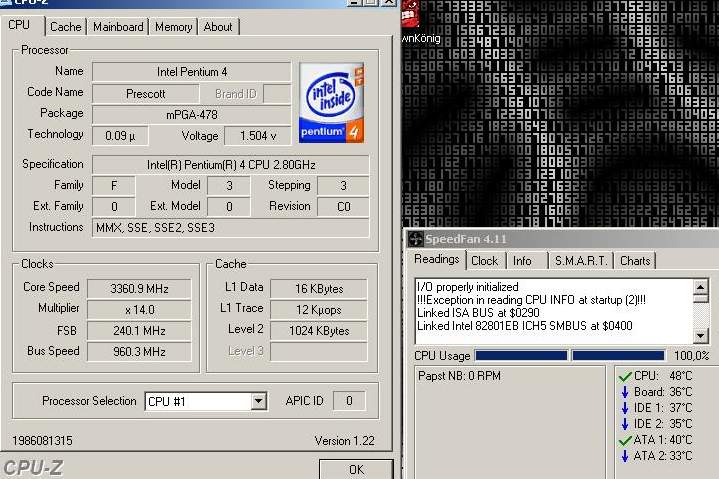Click the Revision value C0
Viewport: 719px width, 479px height.
click(x=343, y=207)
